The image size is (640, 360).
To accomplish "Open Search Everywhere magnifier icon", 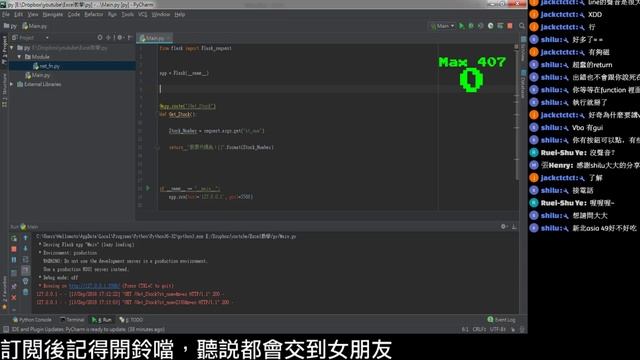I will [x=522, y=26].
